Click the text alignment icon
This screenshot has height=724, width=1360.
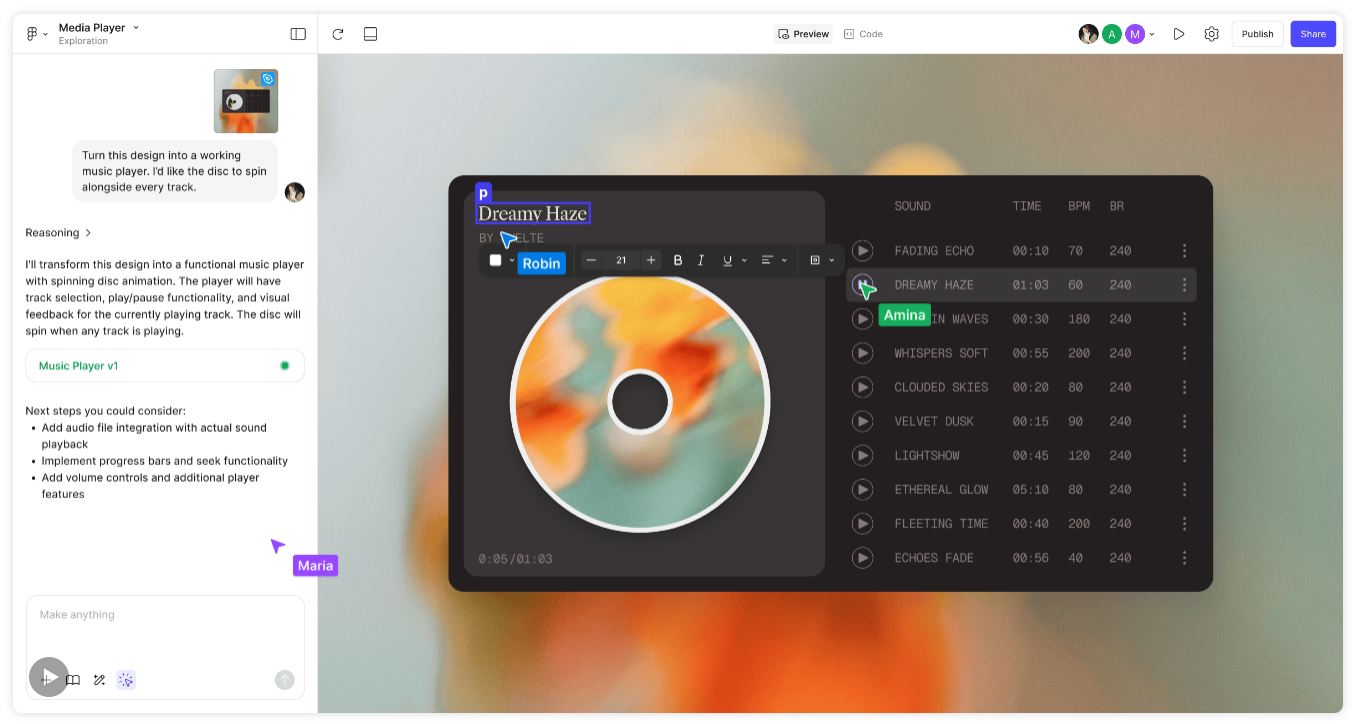[767, 260]
